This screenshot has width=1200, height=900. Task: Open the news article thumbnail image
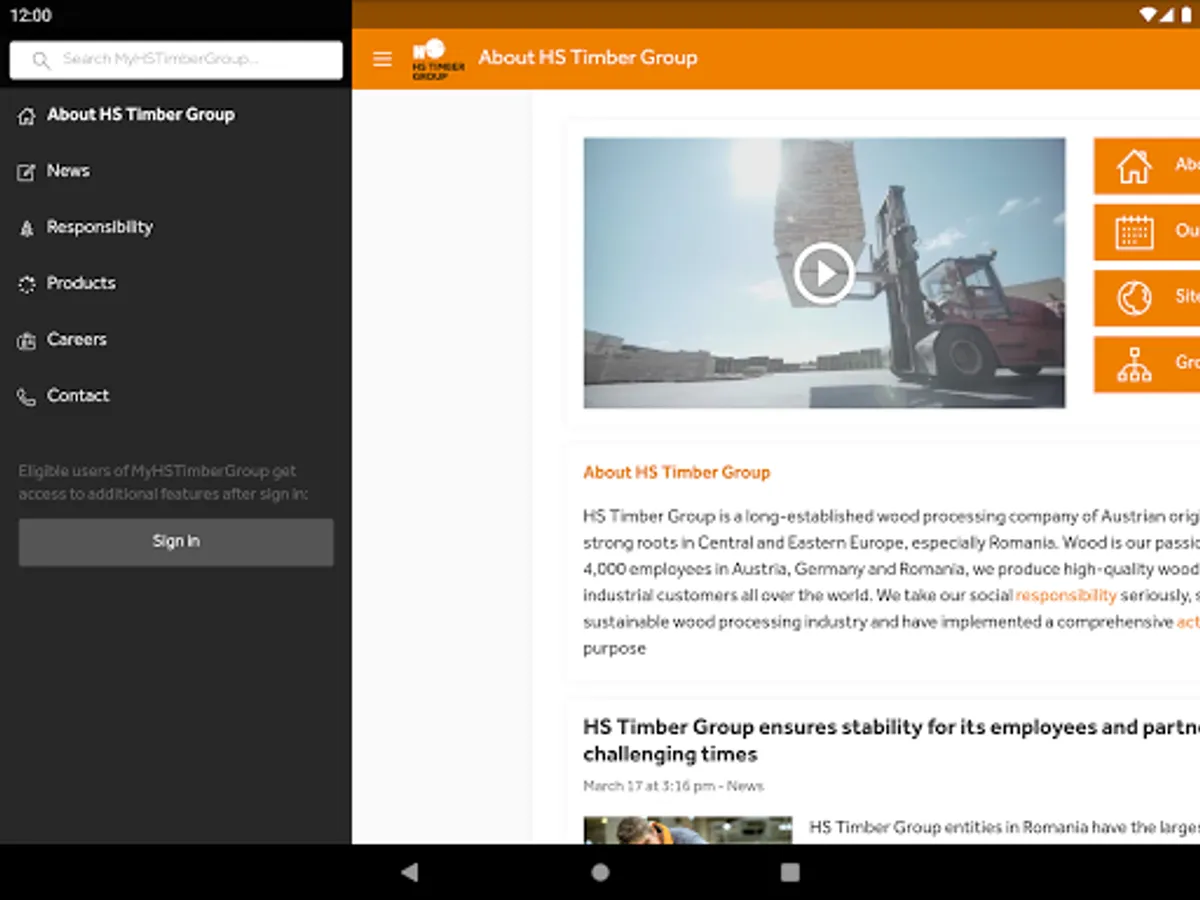tap(688, 830)
